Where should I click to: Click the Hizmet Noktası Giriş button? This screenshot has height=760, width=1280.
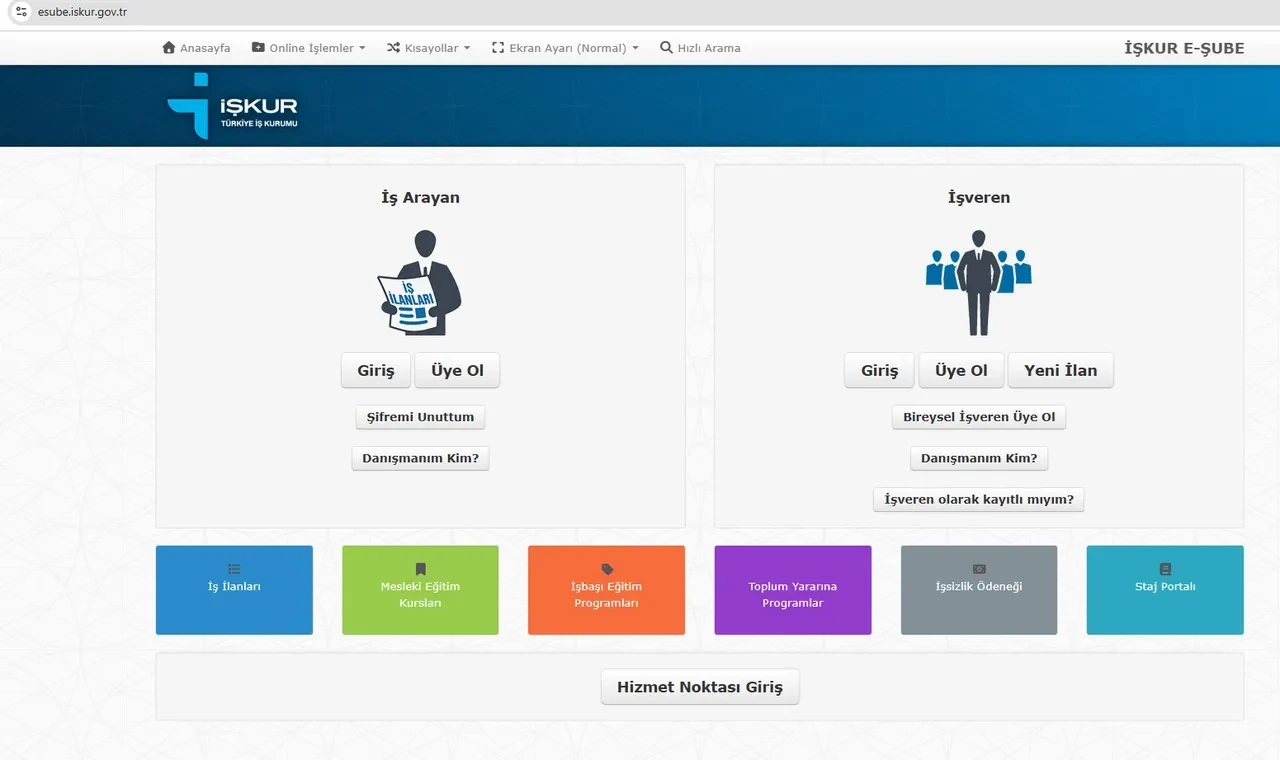[x=700, y=687]
